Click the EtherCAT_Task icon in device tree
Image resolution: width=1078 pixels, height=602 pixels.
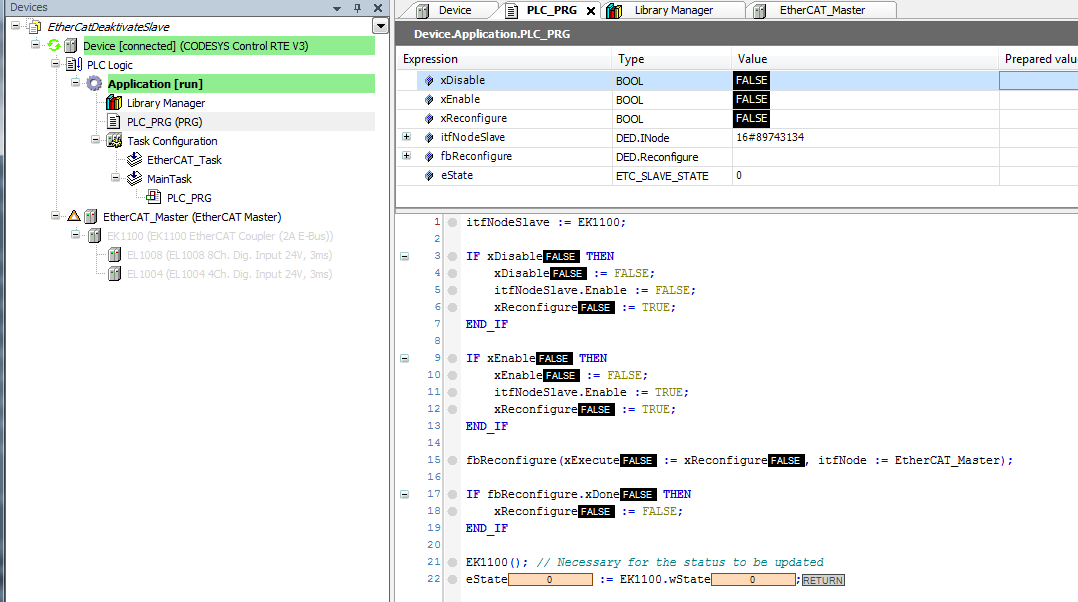[x=134, y=160]
